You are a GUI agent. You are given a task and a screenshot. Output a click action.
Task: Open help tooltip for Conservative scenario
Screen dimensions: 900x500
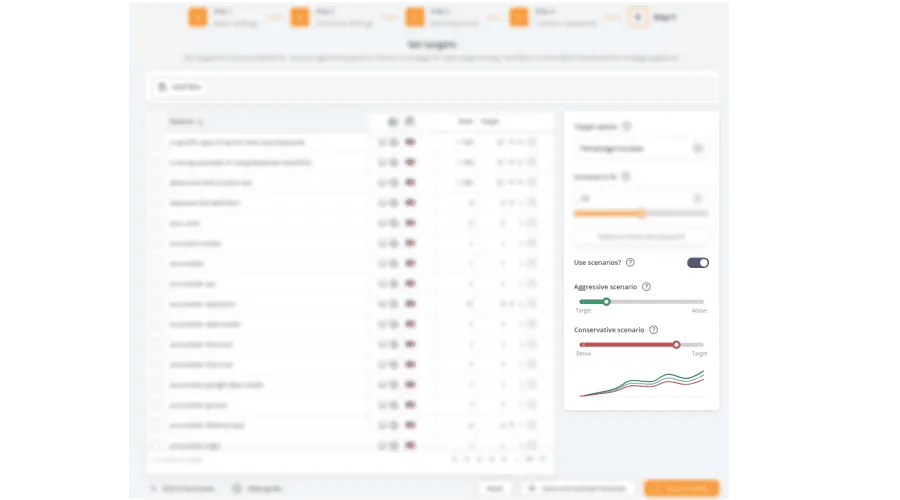coord(653,329)
